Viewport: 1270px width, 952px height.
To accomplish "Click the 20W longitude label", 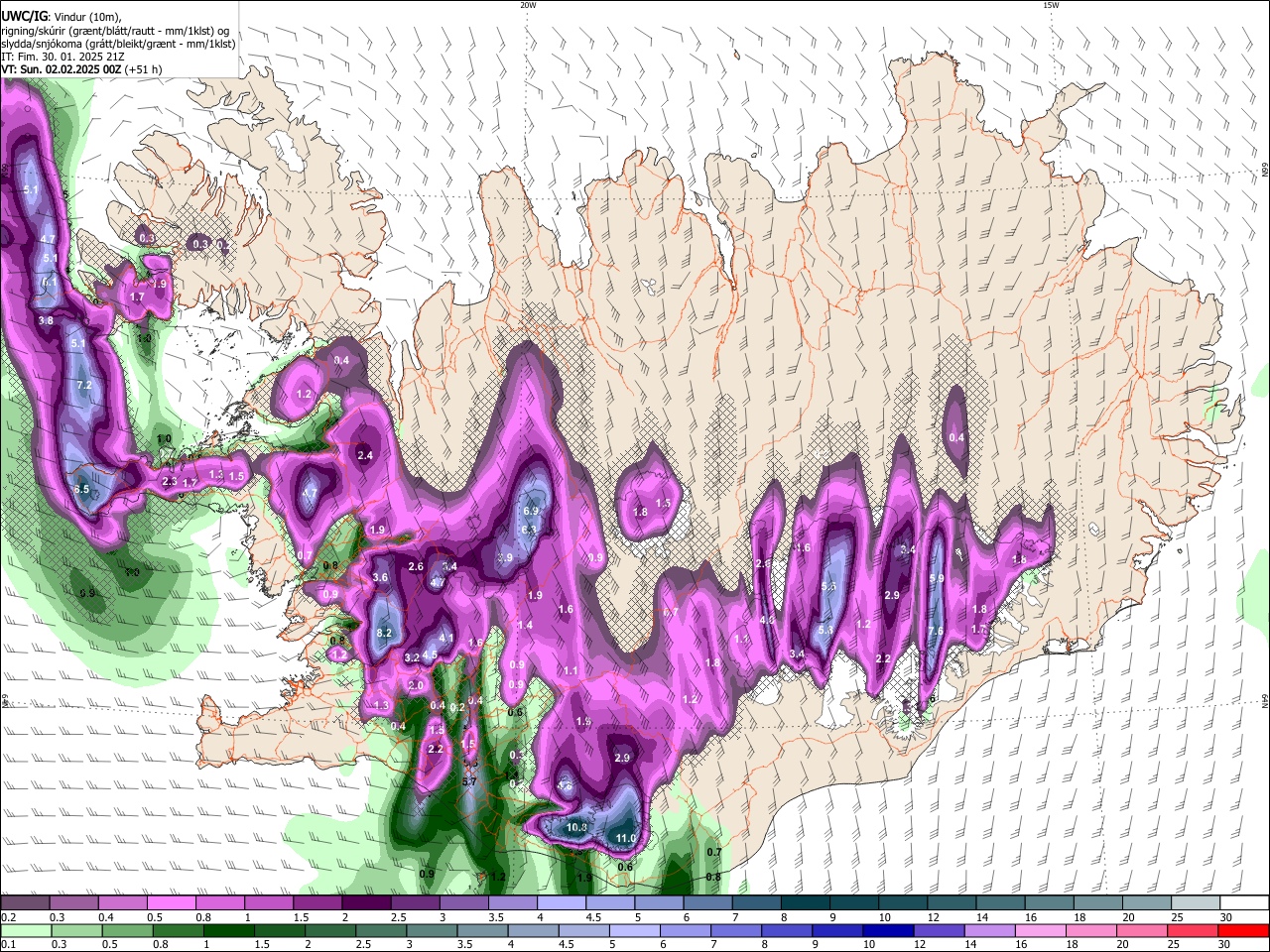I will [528, 5].
